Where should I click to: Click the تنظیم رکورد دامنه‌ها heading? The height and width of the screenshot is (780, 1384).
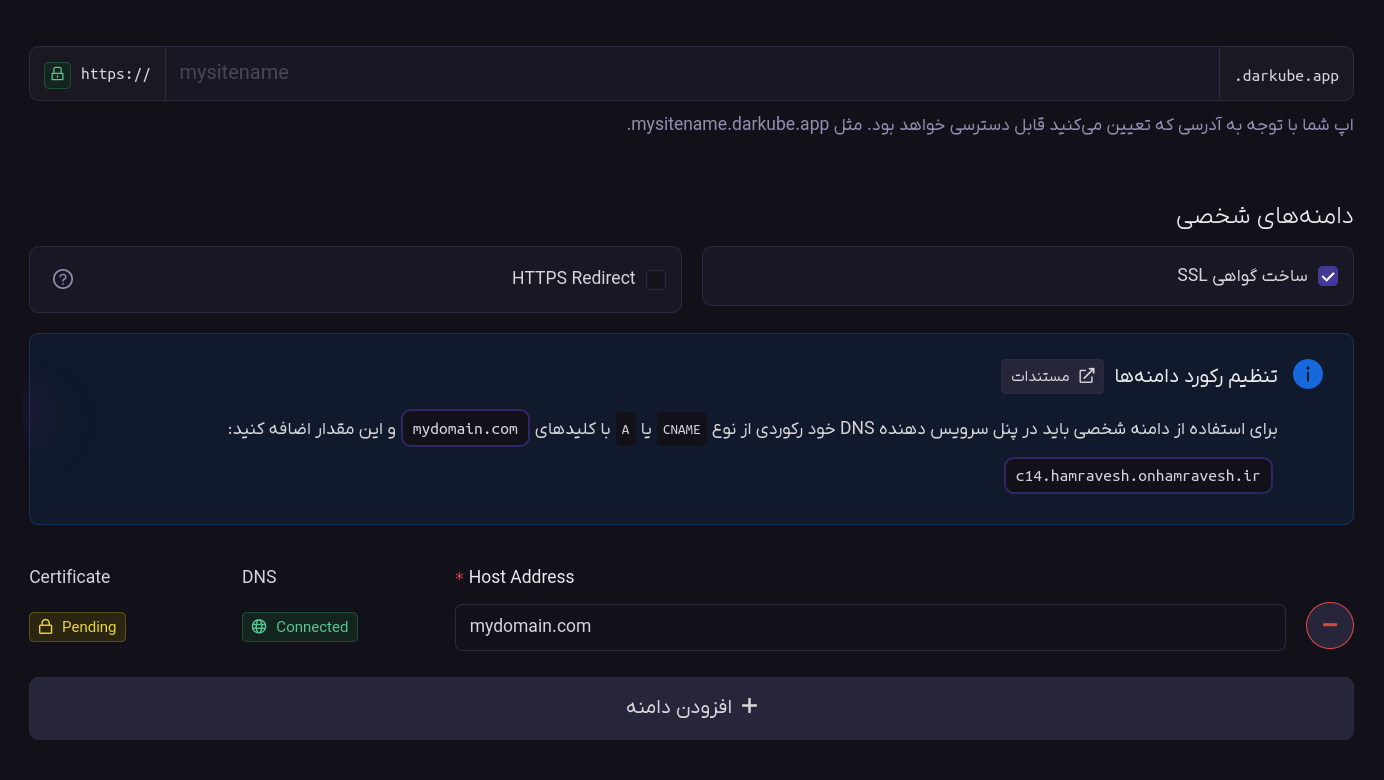[1196, 376]
